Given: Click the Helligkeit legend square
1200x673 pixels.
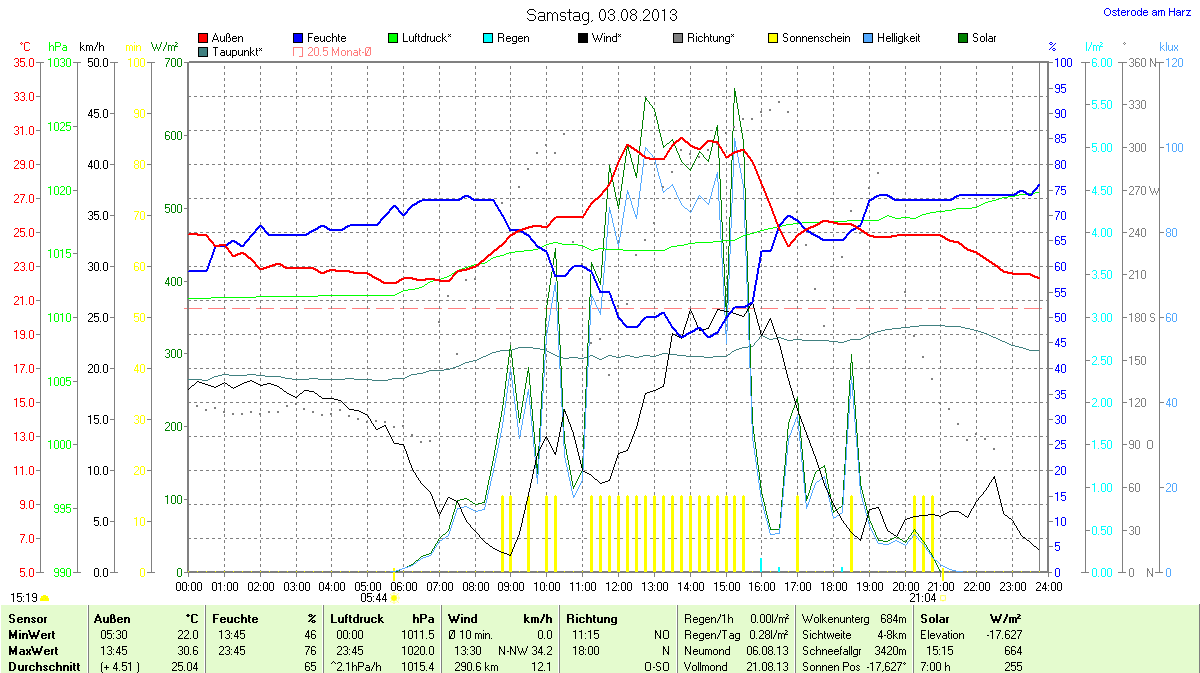Looking at the screenshot, I should [868, 38].
